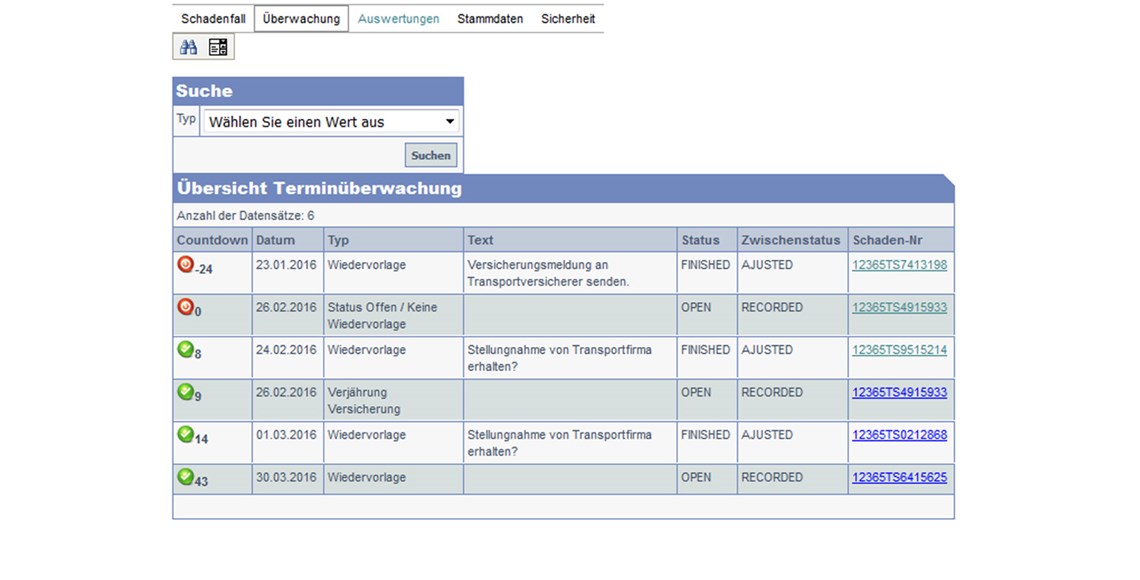The image size is (1140, 580).
Task: Follow the 12365TS0212868 claim number link
Action: coord(899,435)
